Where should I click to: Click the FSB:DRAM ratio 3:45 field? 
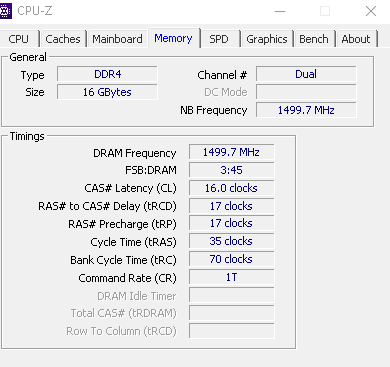pyautogui.click(x=231, y=170)
